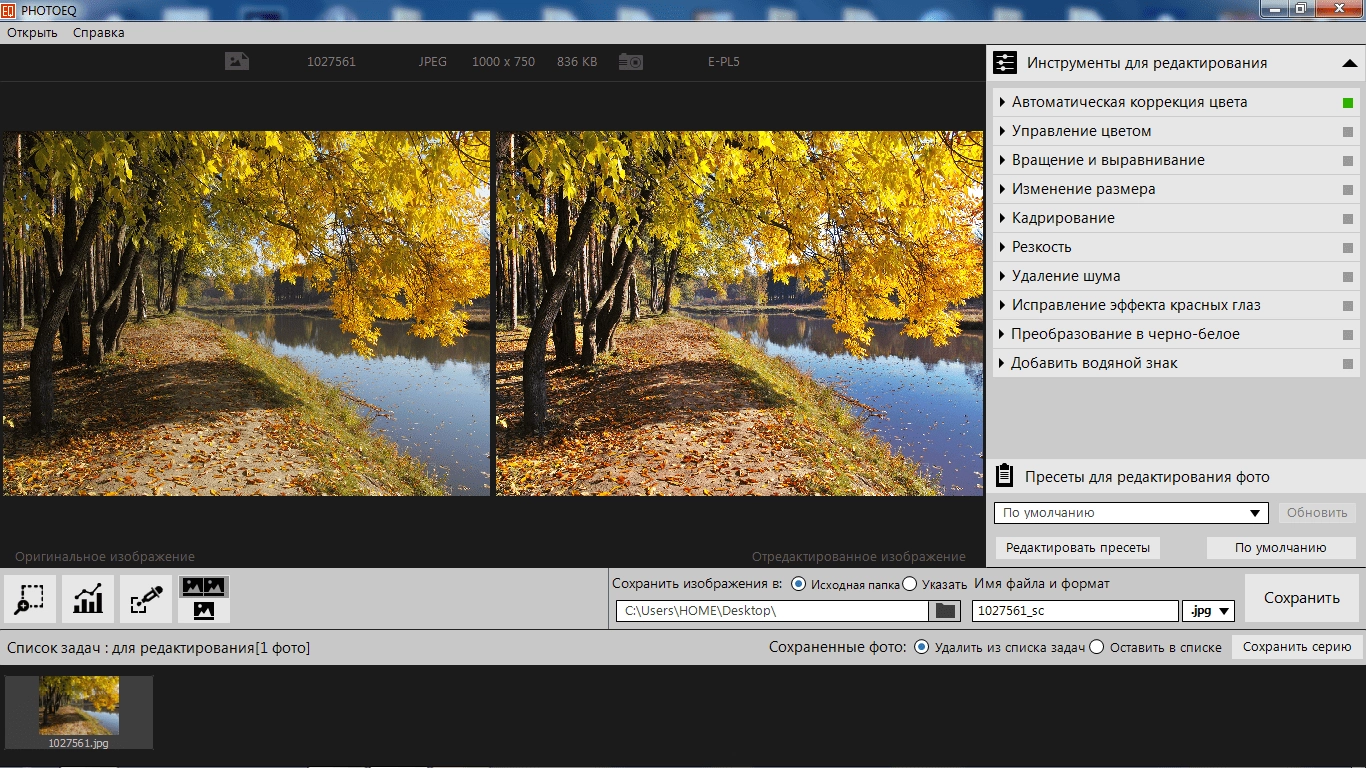This screenshot has width=1366, height=768.
Task: Select the color picker eyedropper tool
Action: click(x=146, y=599)
